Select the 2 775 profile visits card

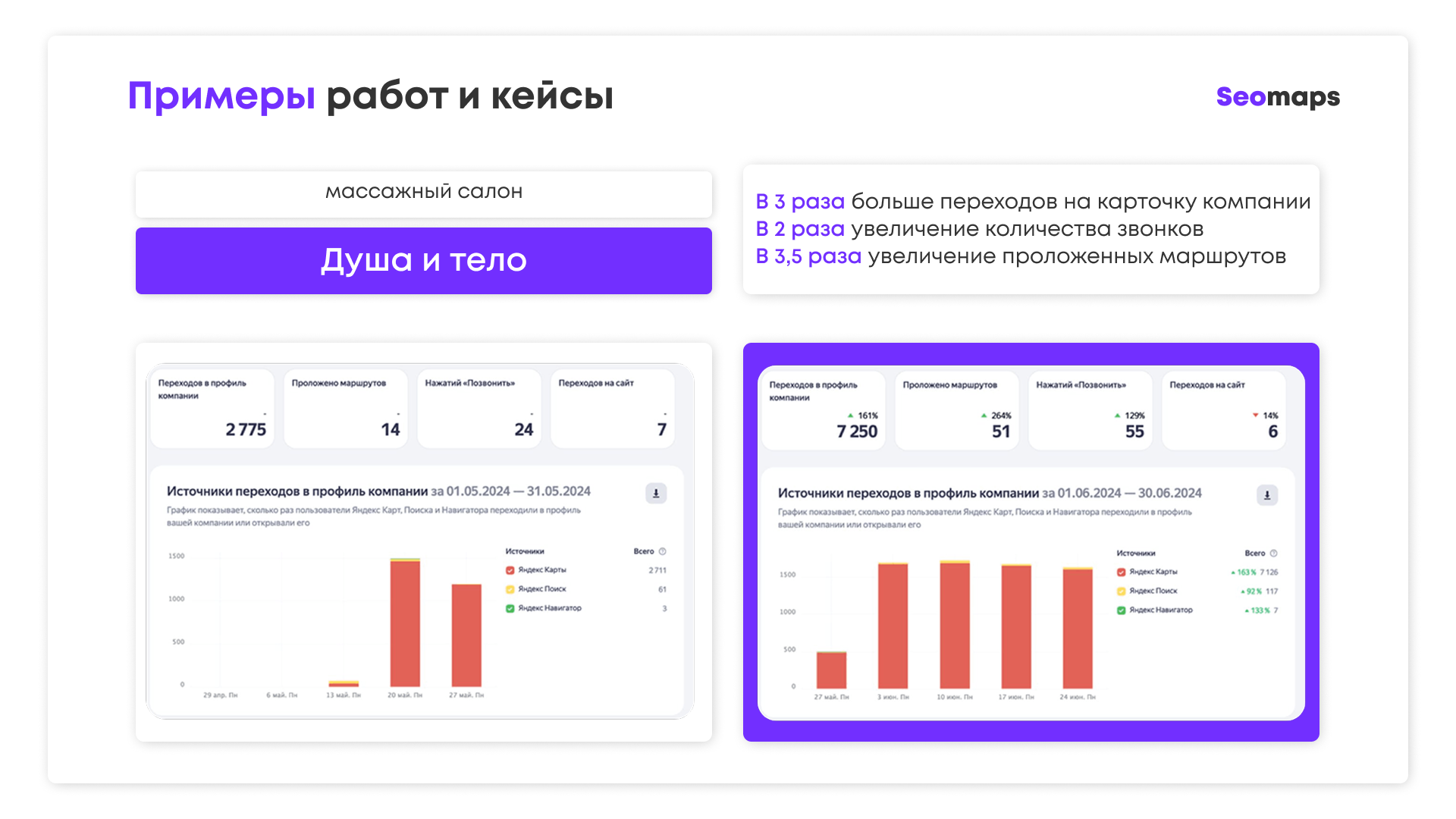pos(212,409)
